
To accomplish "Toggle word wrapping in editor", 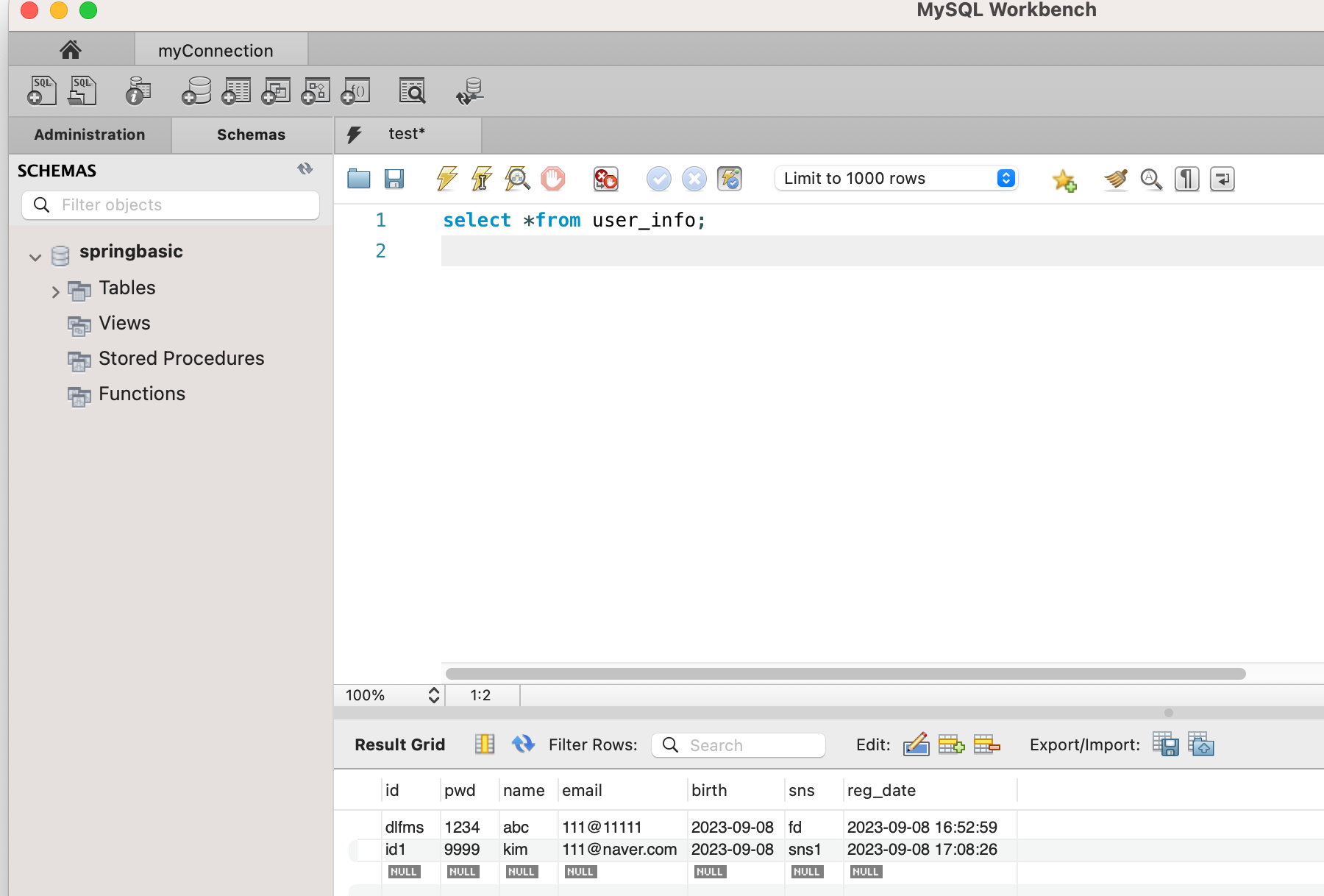I will [1222, 179].
